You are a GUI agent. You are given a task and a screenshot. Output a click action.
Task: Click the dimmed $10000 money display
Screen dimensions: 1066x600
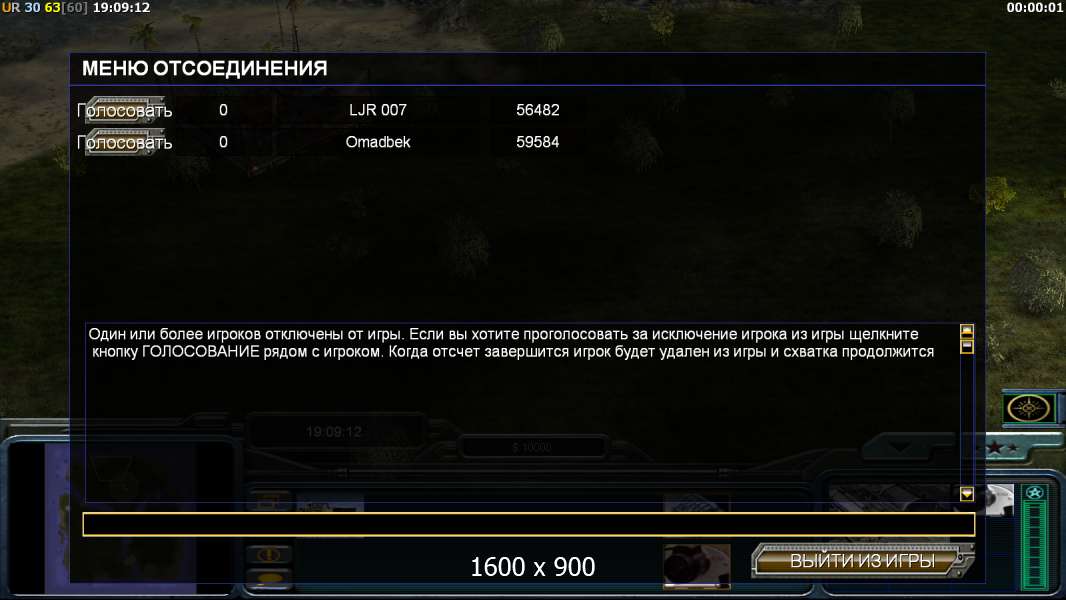coord(532,447)
